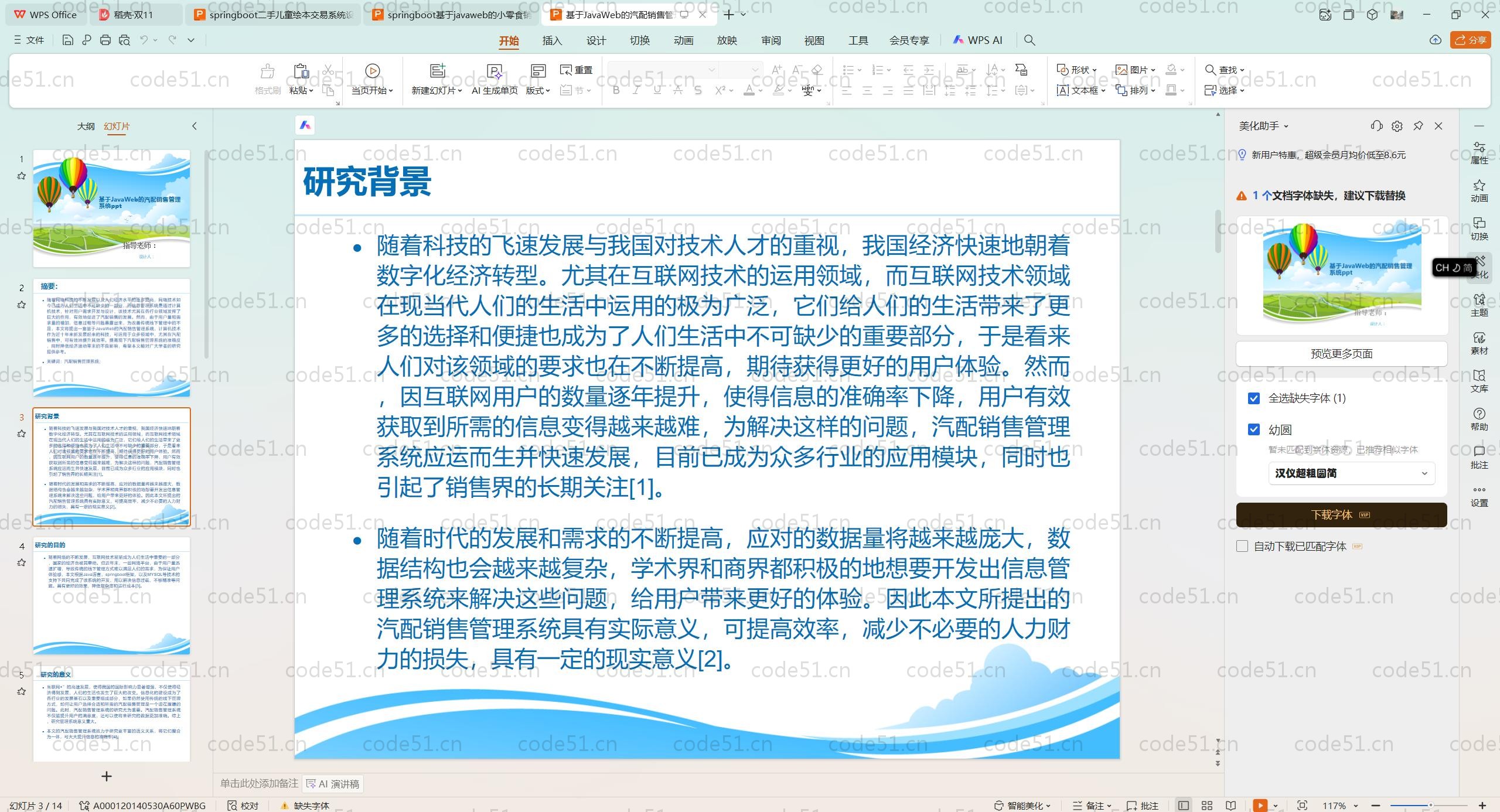Open the 大纲 outline tab
Image resolution: width=1500 pixels, height=812 pixels.
(86, 126)
